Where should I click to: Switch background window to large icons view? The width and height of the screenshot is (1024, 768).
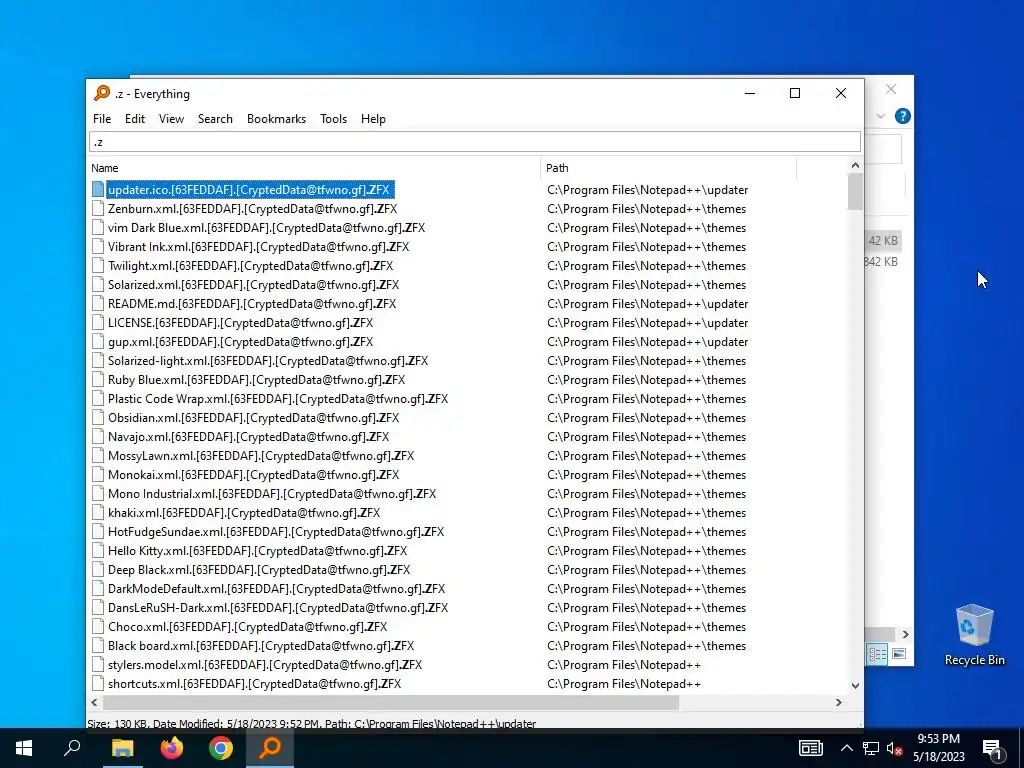coord(899,654)
